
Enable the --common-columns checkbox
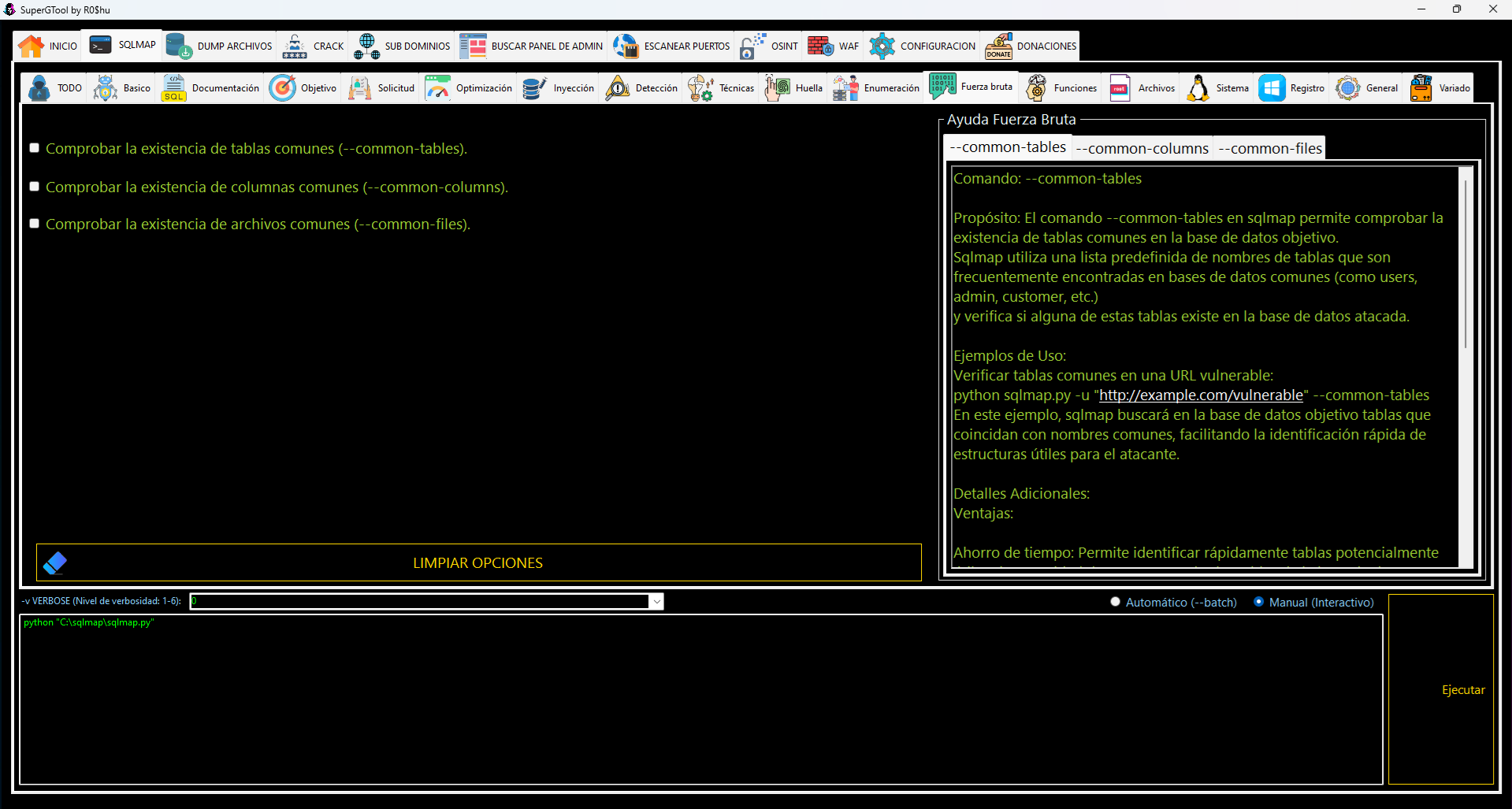point(35,187)
